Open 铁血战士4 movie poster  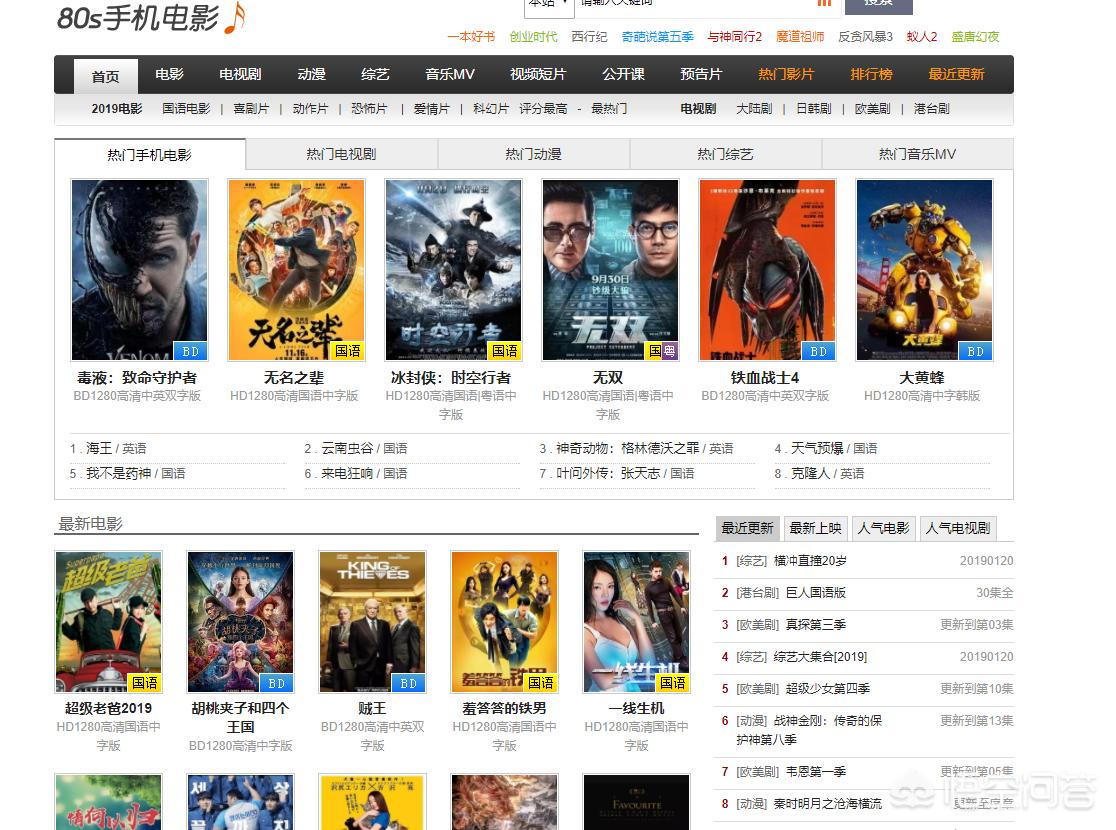click(767, 270)
